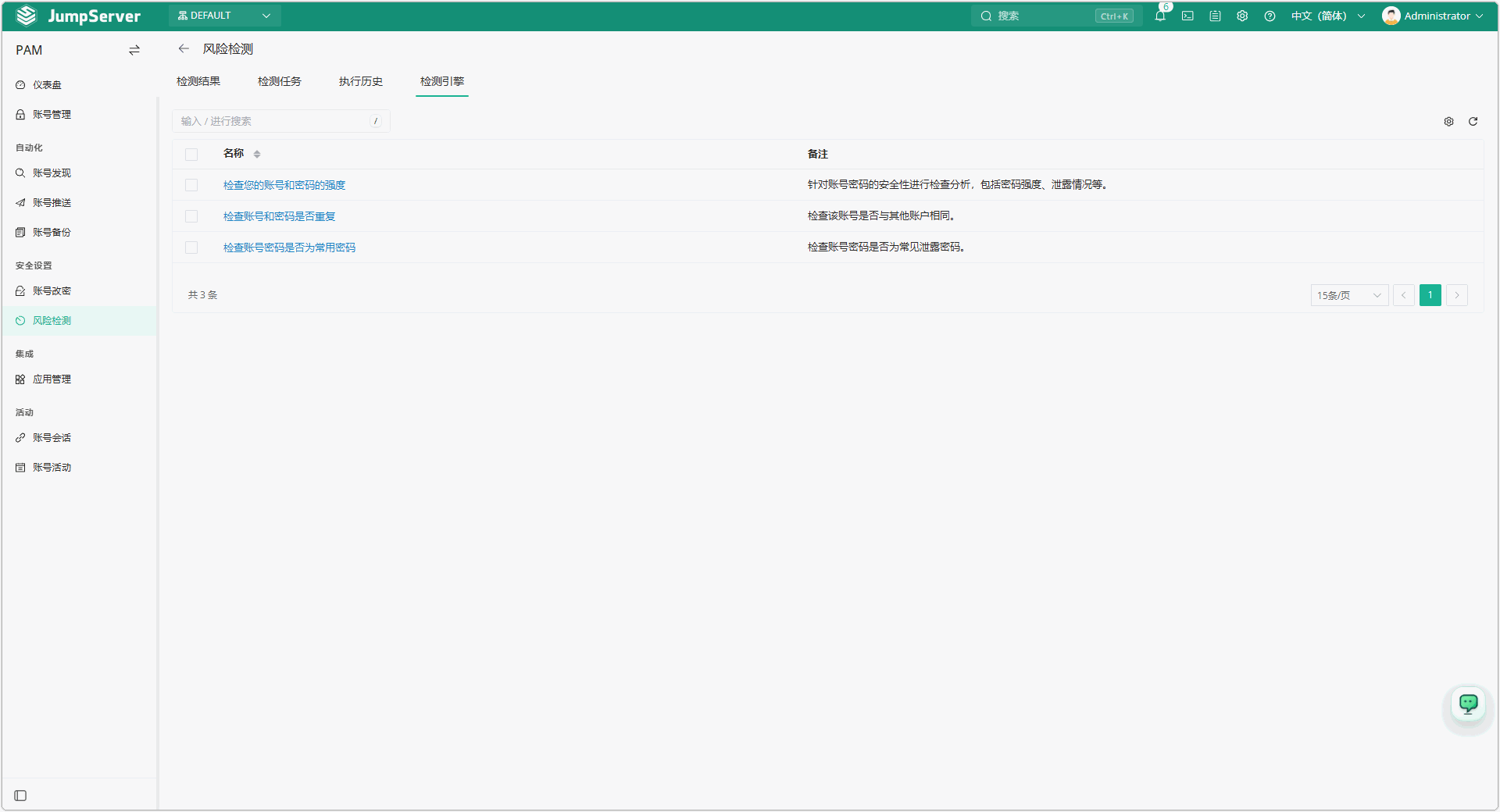Click the PAM view switch arrows icon
The image size is (1500, 812).
click(134, 50)
